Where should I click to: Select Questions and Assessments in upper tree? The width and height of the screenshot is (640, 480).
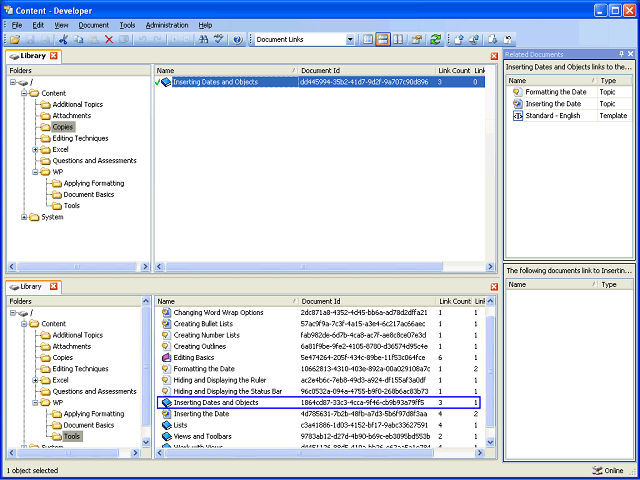[94, 161]
